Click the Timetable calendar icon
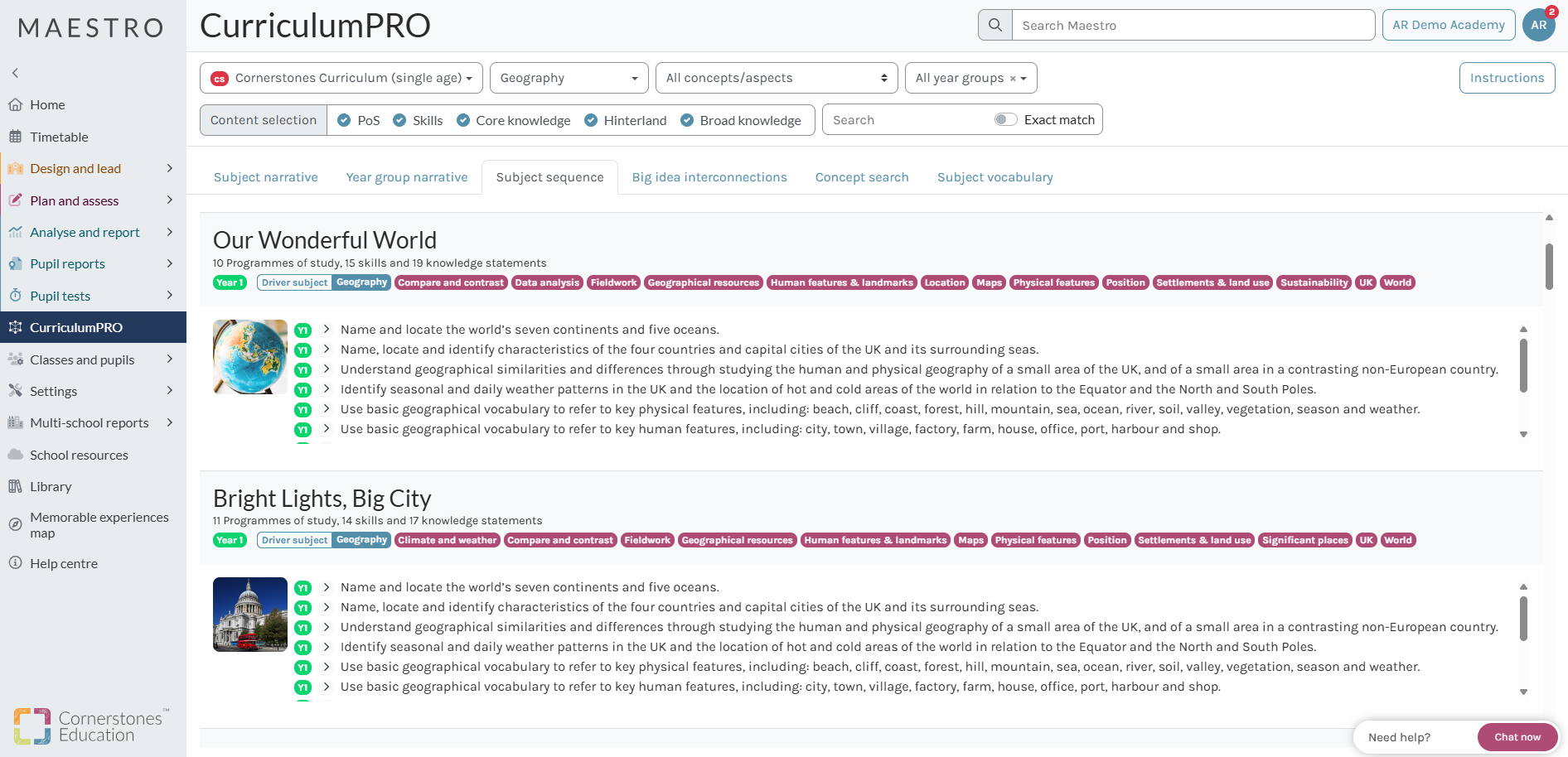This screenshot has height=757, width=1568. coord(15,137)
